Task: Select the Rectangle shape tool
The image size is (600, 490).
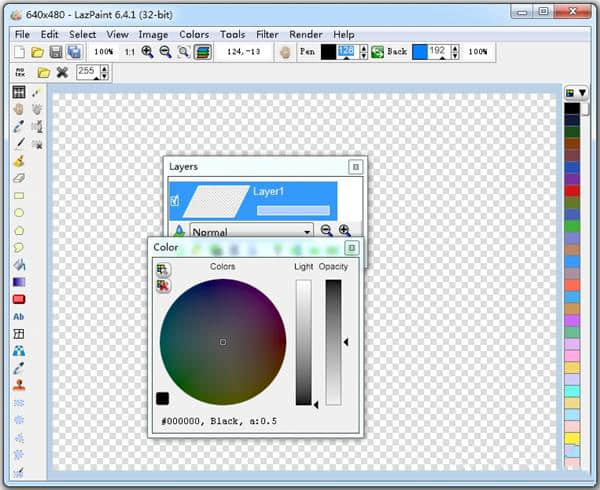Action: [19, 195]
